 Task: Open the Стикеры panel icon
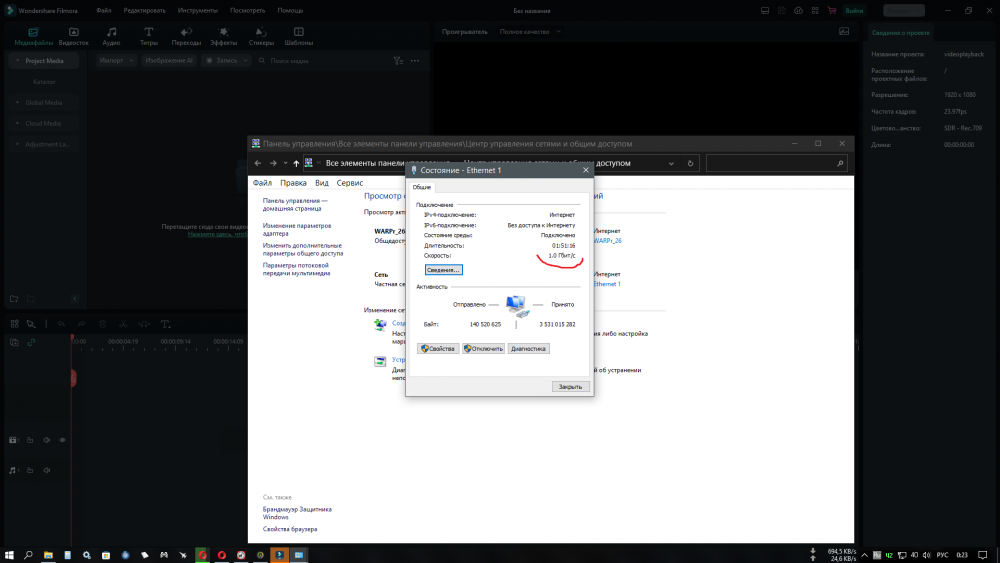tap(261, 33)
